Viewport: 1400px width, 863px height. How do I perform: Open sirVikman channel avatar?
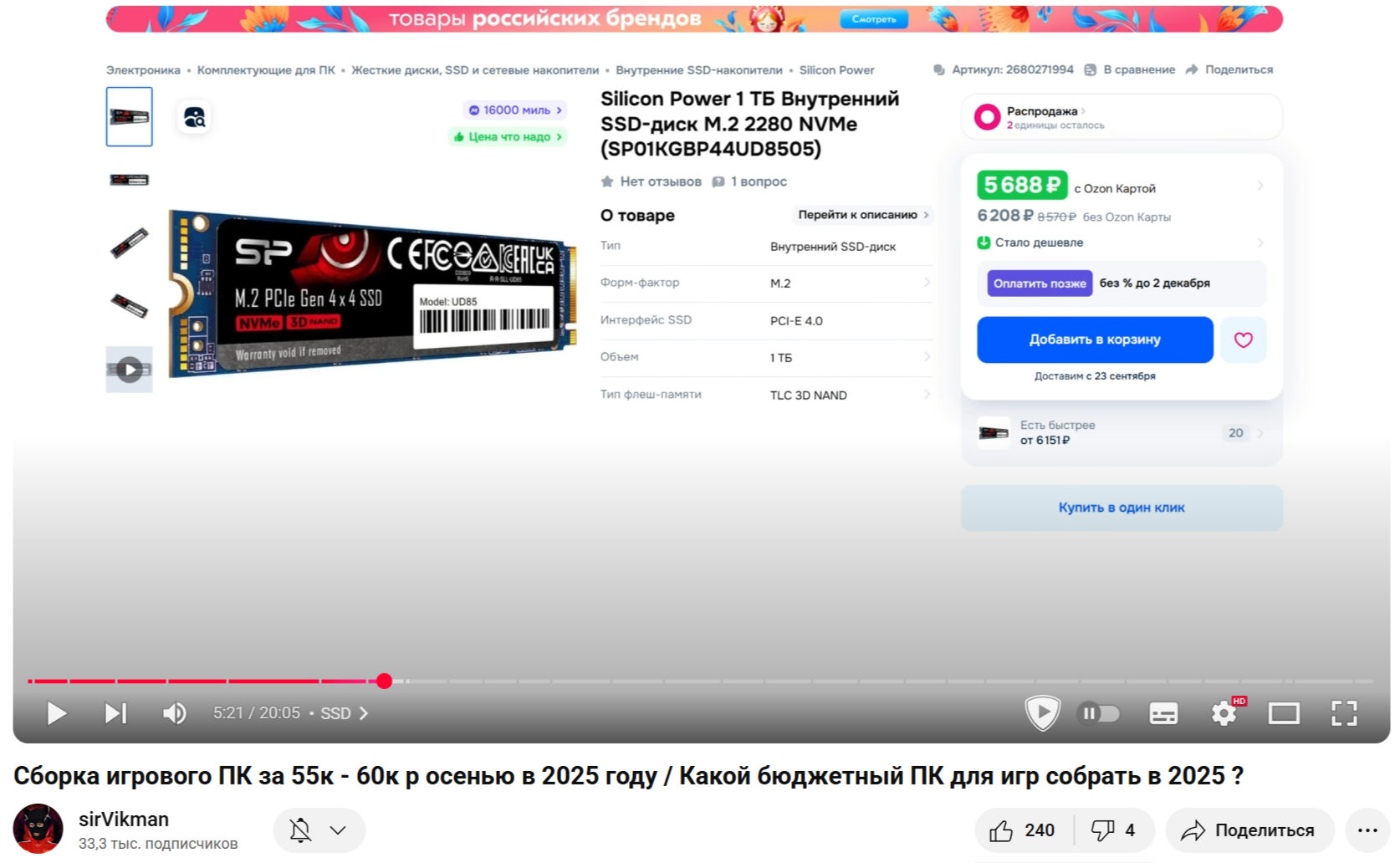38,829
